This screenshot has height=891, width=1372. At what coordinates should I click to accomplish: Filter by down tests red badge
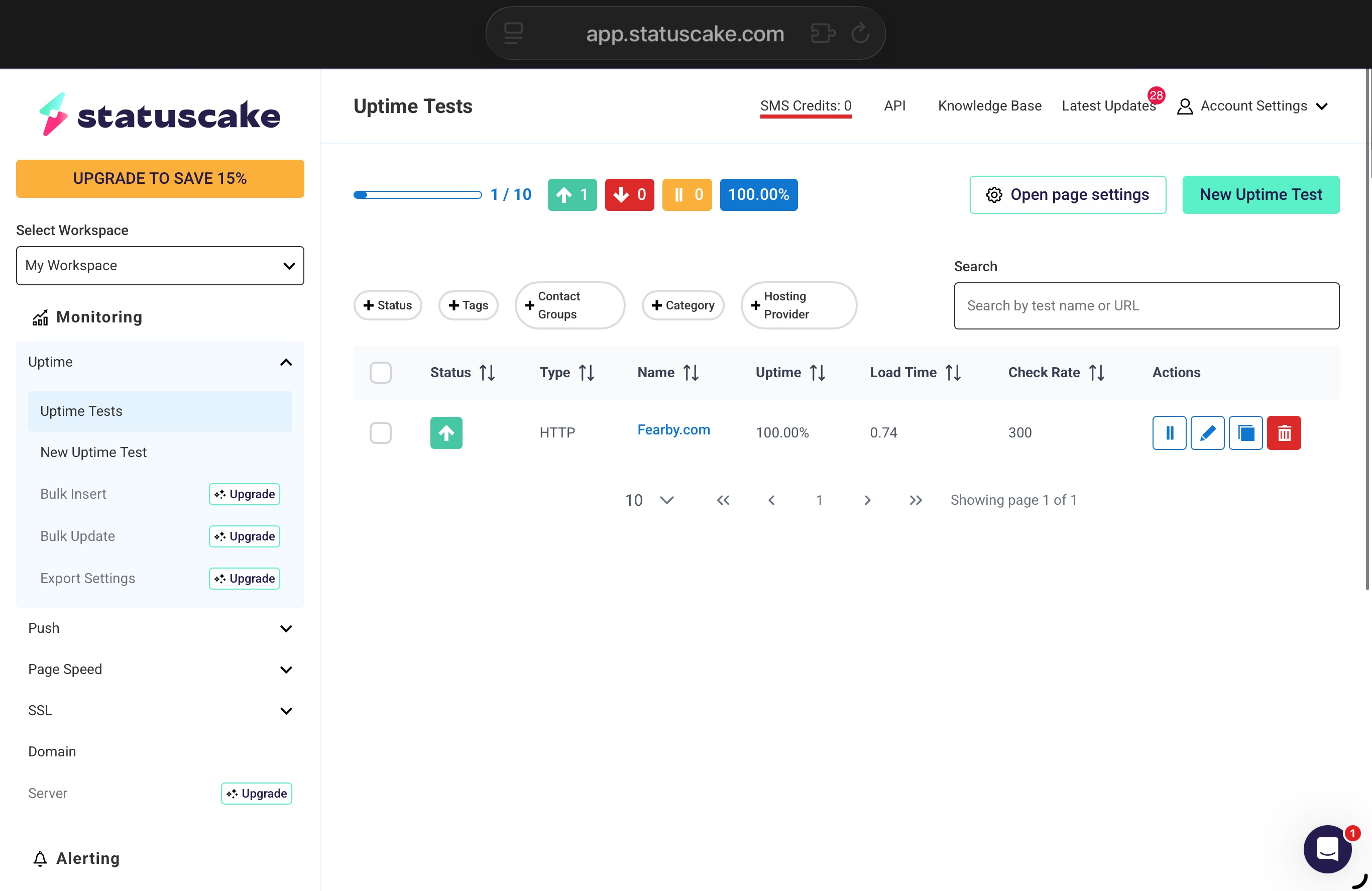pyautogui.click(x=629, y=195)
